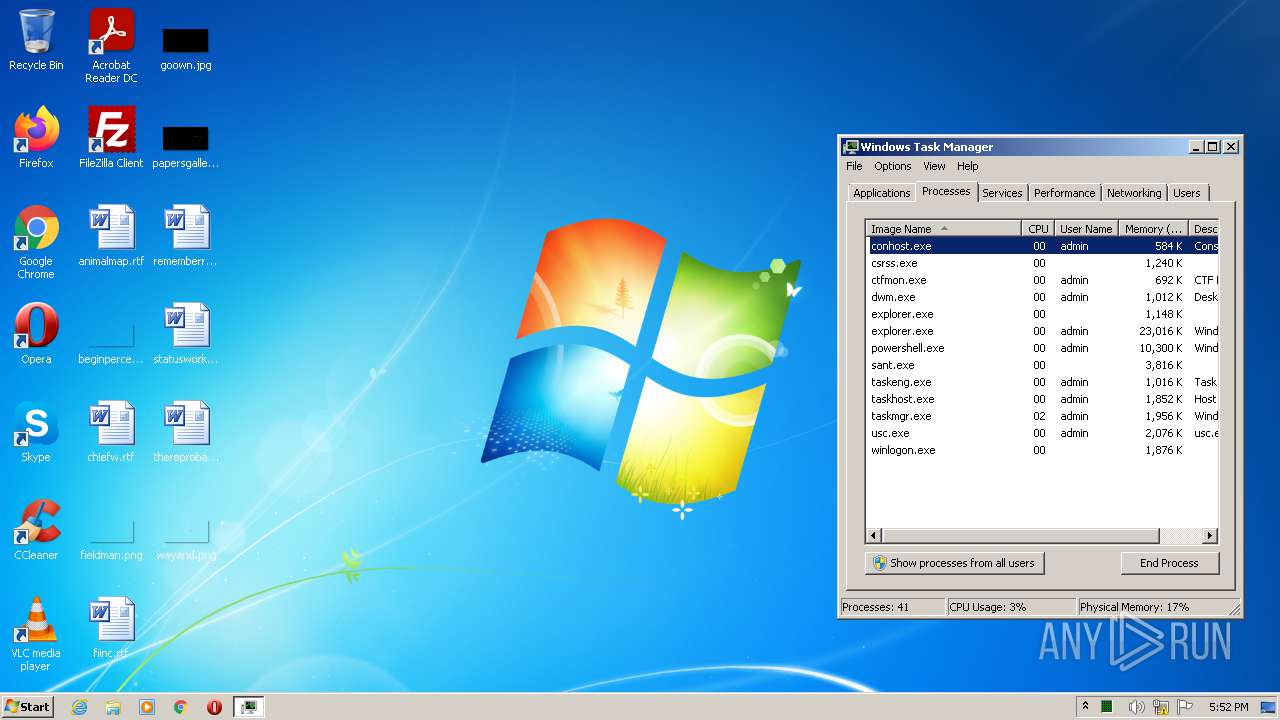Click the volume speaker tray icon
The image size is (1280, 720).
(1136, 707)
